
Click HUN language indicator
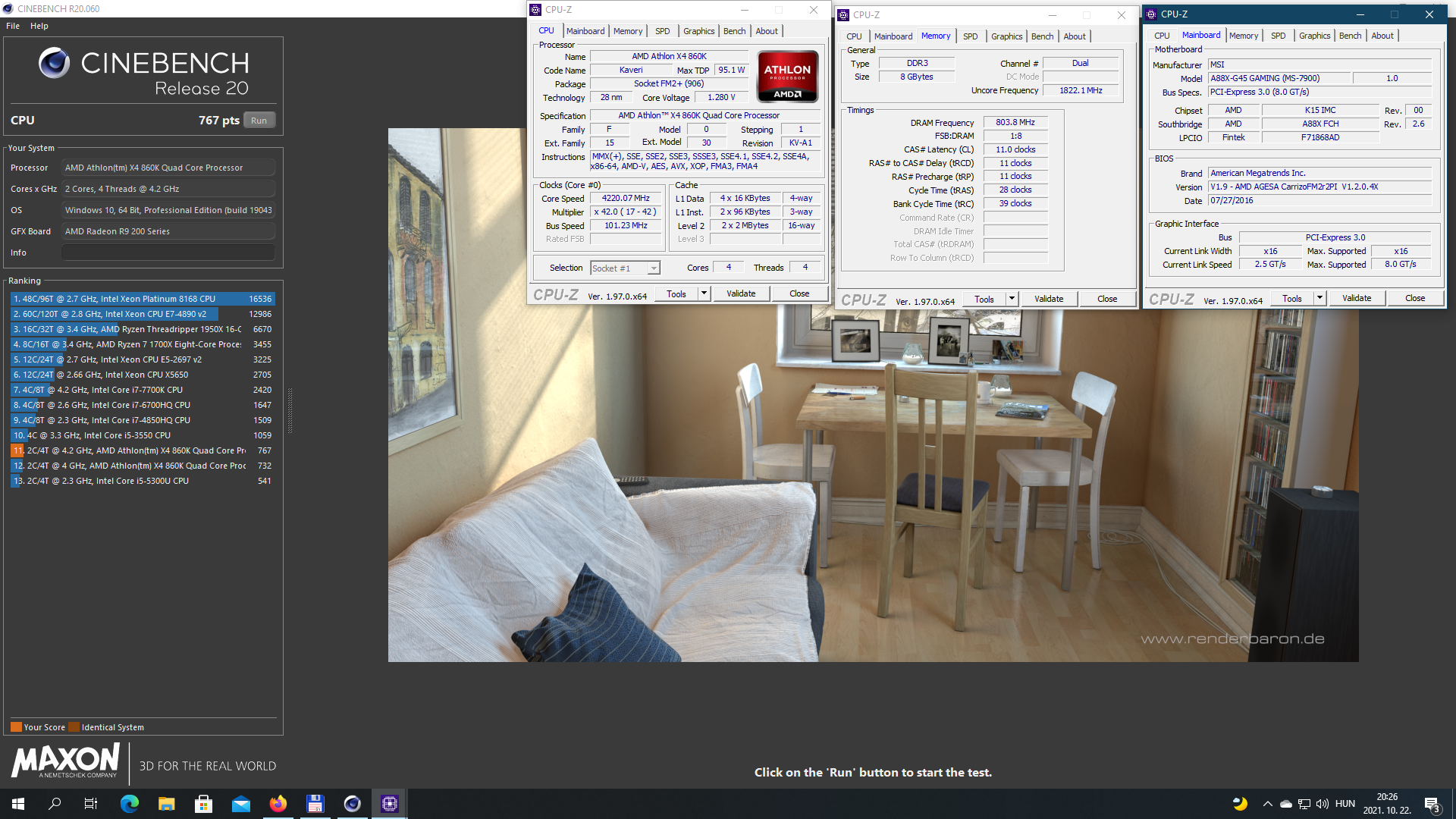(1345, 804)
